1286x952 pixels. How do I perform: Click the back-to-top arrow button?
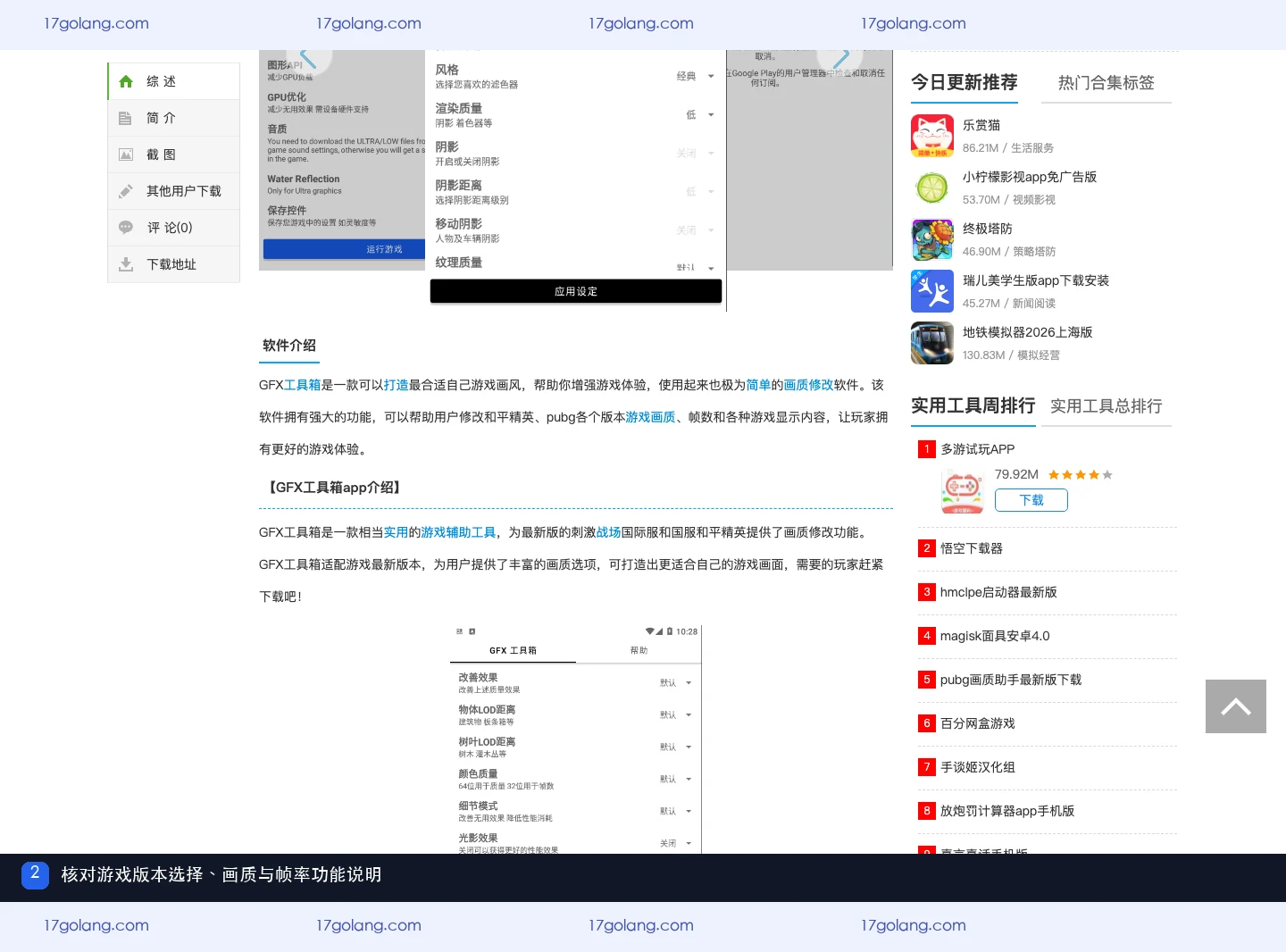pyautogui.click(x=1236, y=706)
